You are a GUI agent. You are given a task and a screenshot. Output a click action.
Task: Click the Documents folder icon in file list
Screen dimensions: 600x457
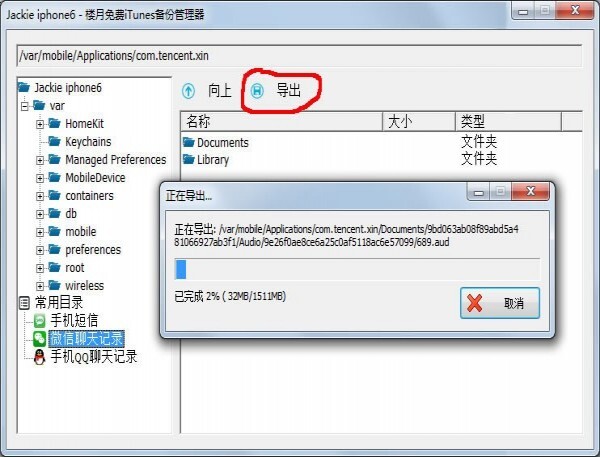click(189, 142)
